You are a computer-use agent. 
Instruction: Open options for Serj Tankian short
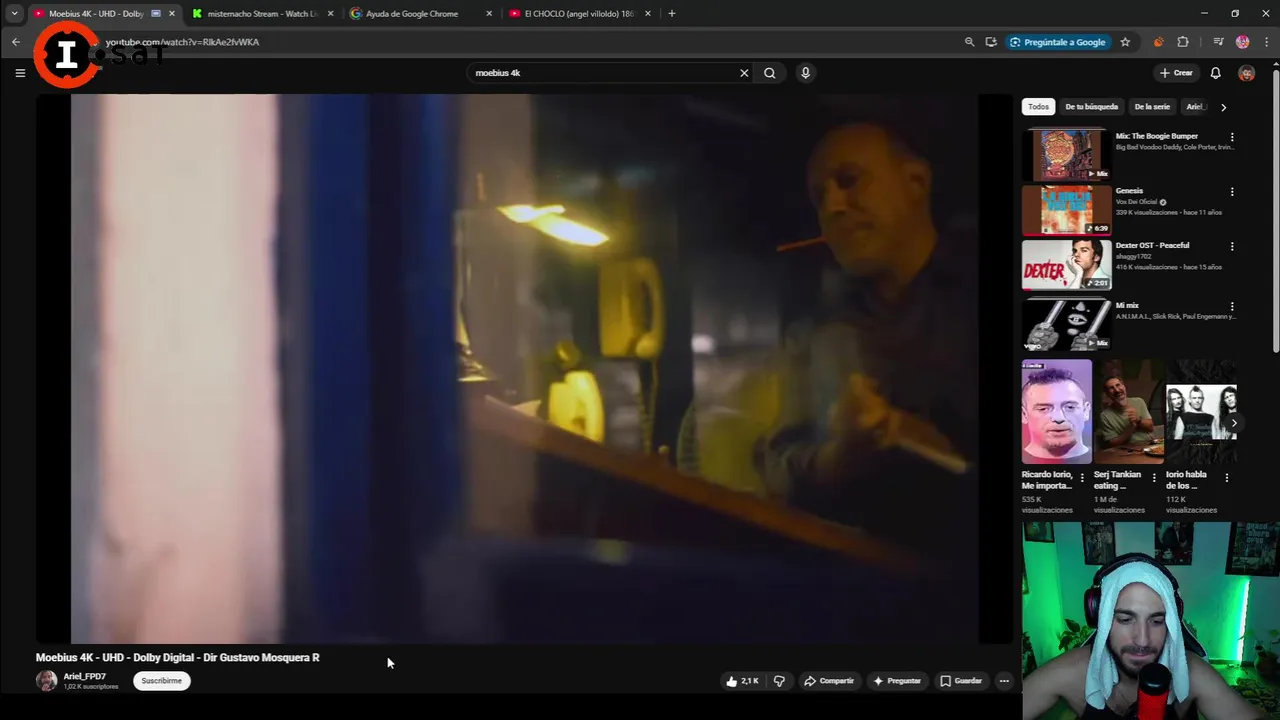pyautogui.click(x=1154, y=478)
